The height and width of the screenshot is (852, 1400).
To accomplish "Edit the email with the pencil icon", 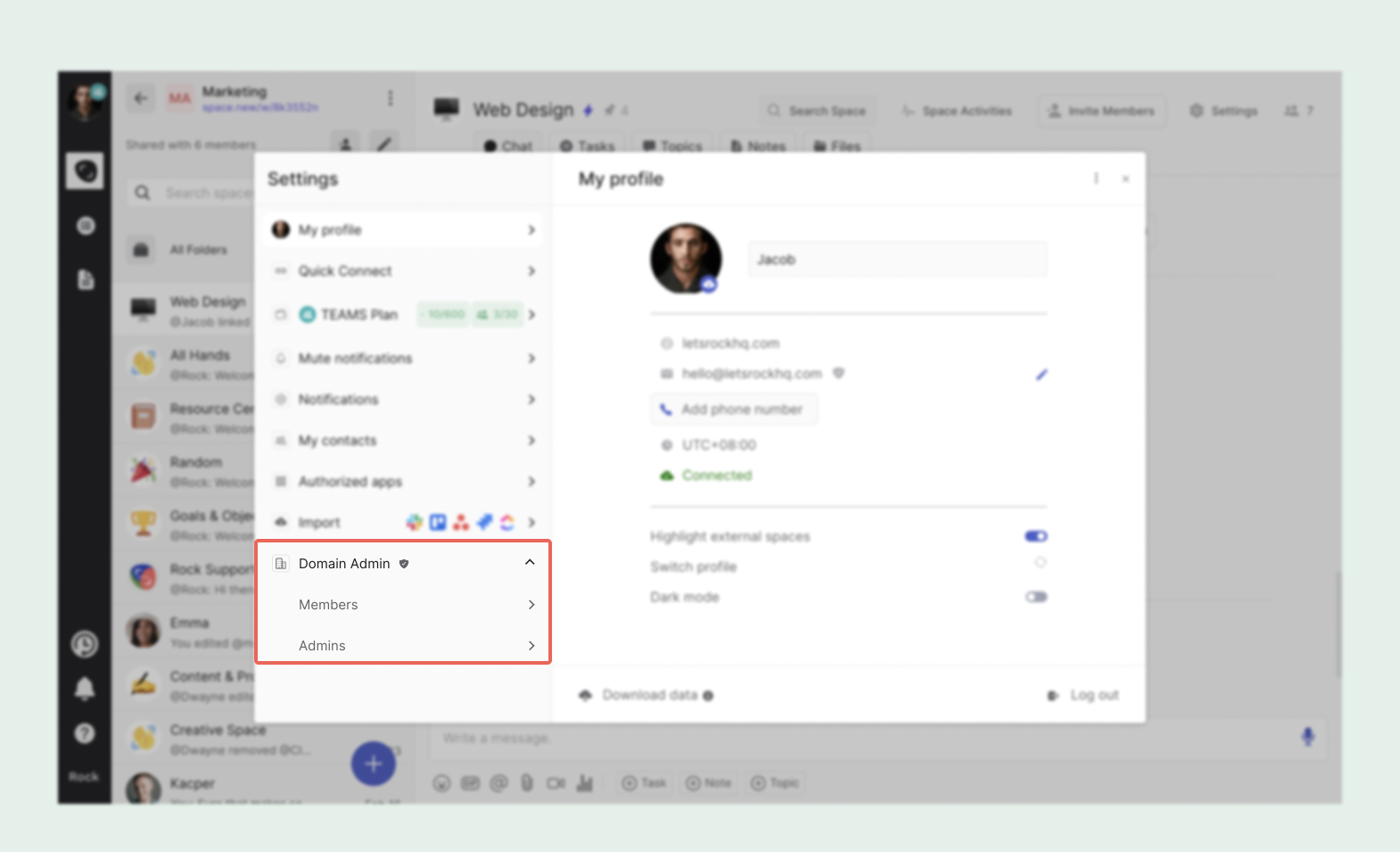I will (1041, 375).
